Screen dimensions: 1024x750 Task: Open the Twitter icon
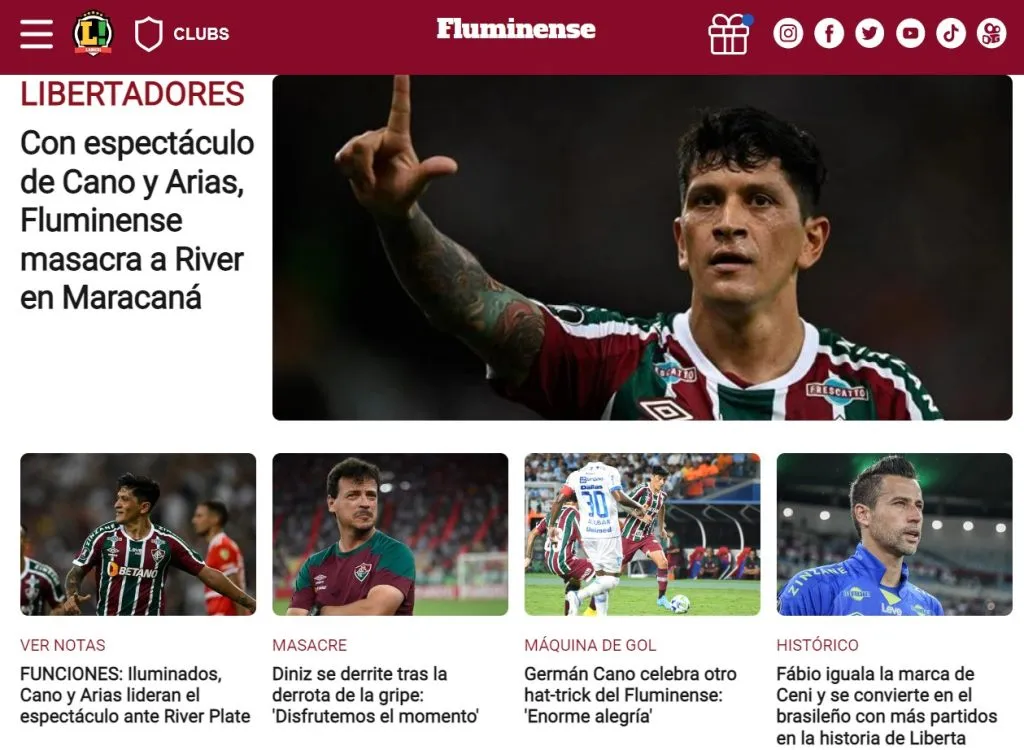(x=869, y=33)
